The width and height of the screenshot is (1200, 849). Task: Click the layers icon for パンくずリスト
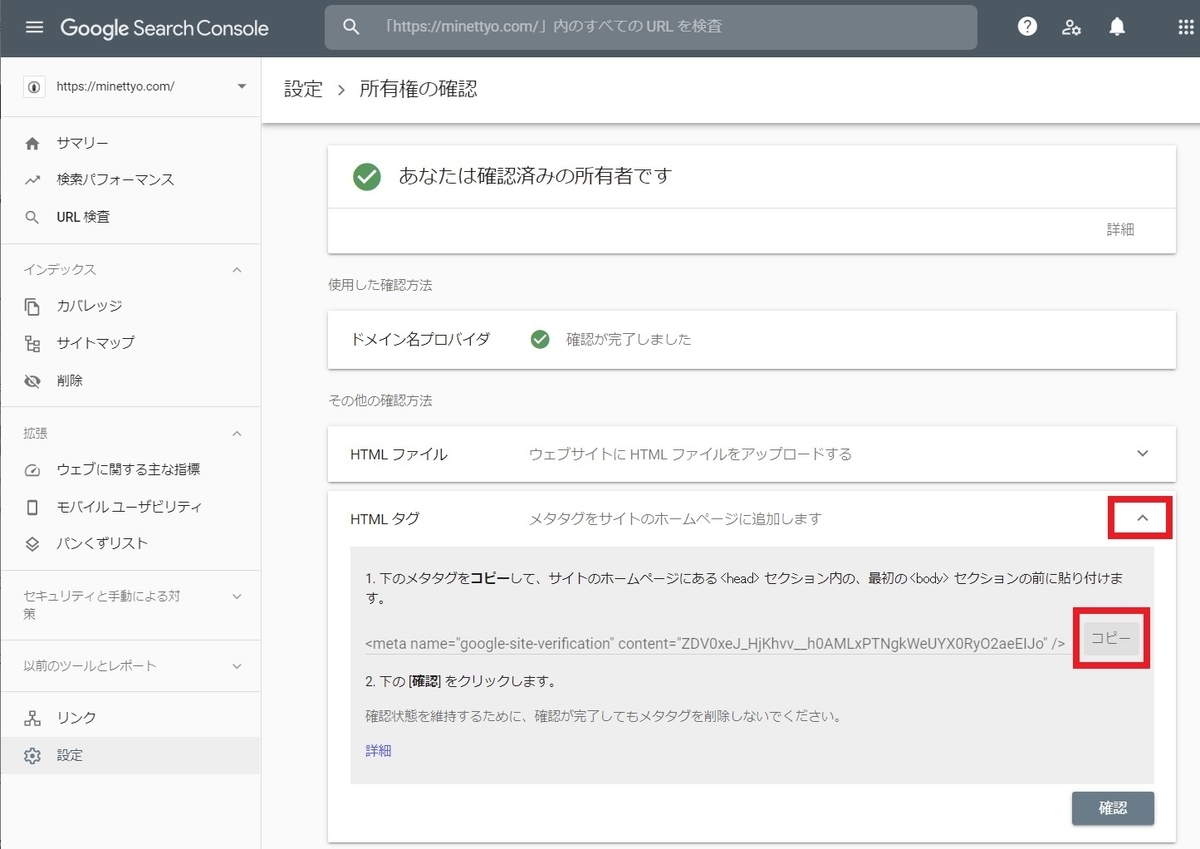pyautogui.click(x=32, y=543)
